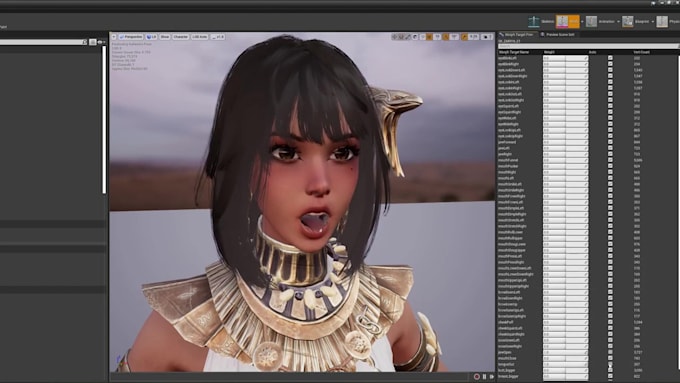The image size is (680, 383).
Task: Switch to the Animation editor mode
Action: click(600, 21)
